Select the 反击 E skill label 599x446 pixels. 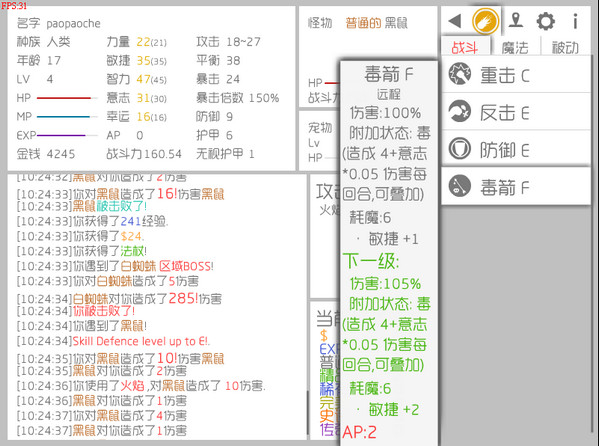(x=505, y=113)
